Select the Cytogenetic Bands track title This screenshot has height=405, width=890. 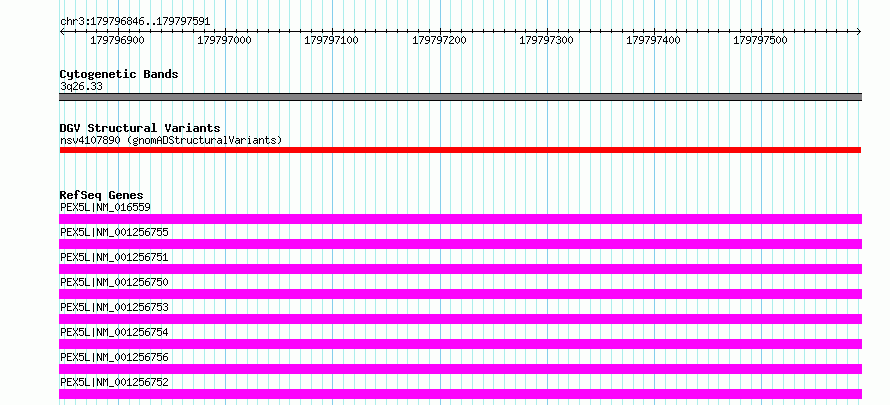tap(119, 74)
